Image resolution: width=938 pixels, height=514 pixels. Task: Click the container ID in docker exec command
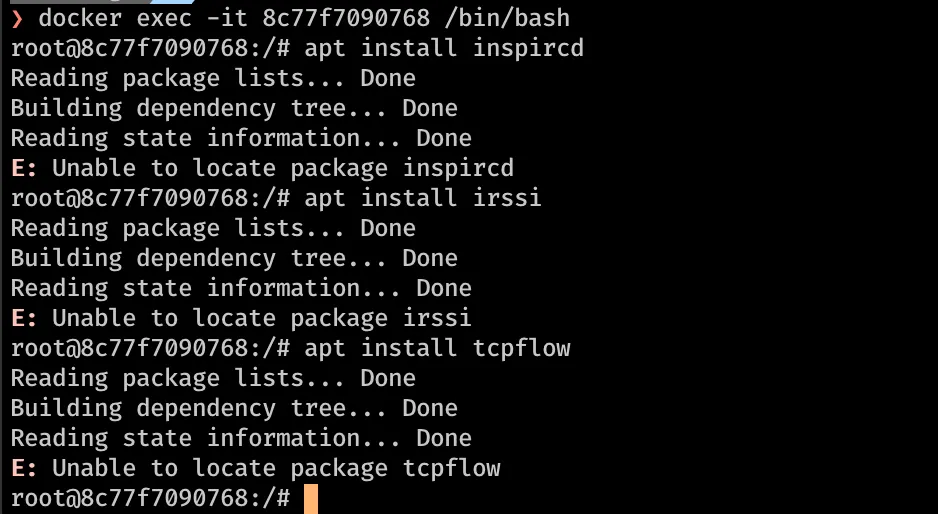click(346, 18)
